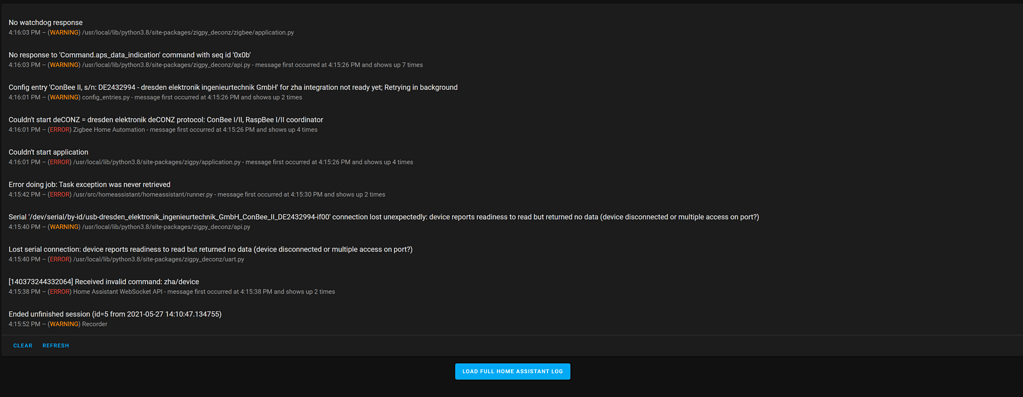Click 4:15:52 PM Recorder detail line
Screen dimensions: 1023x397
click(x=58, y=324)
